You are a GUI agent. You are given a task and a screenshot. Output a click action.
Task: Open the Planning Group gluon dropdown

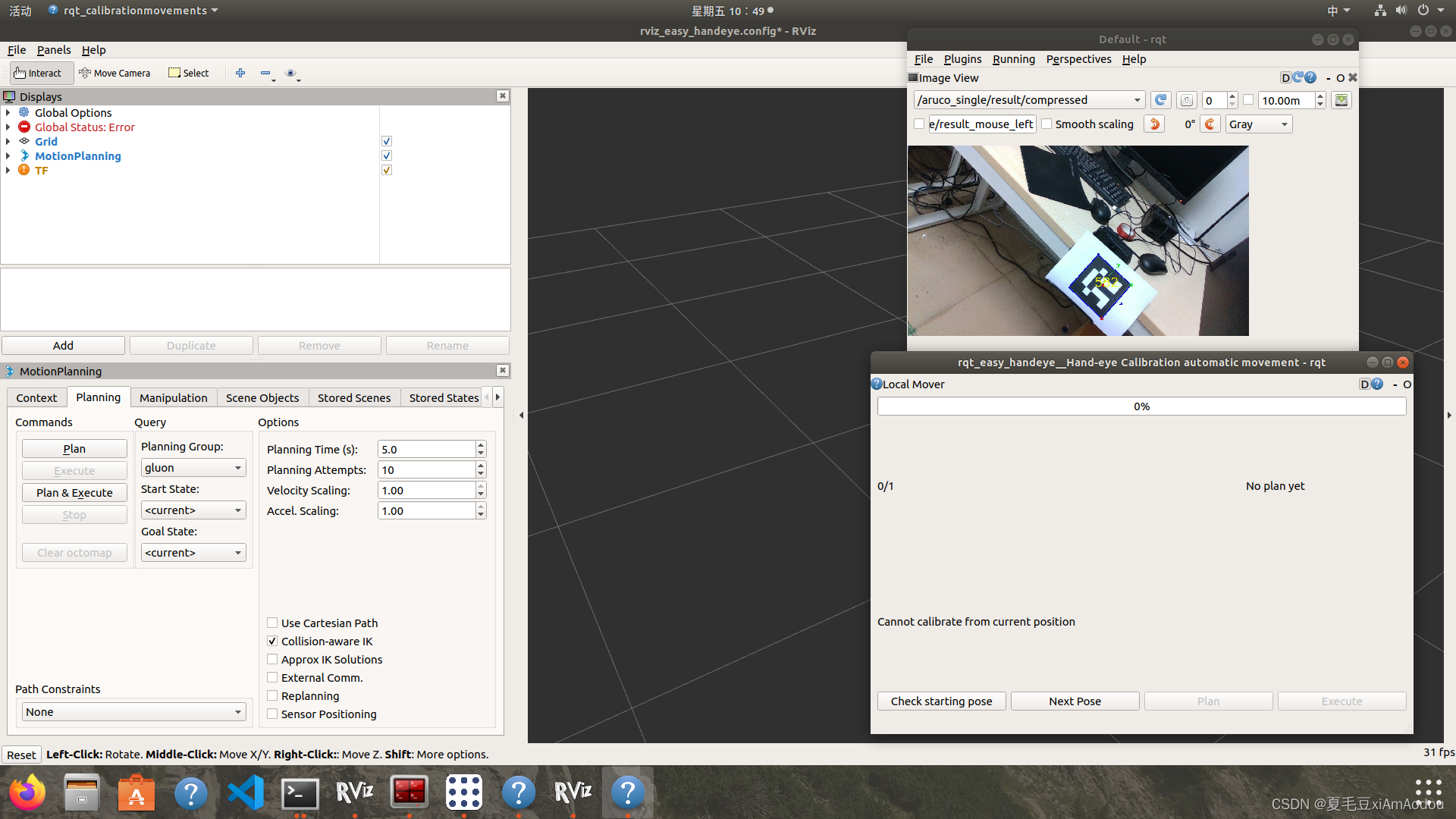(x=193, y=468)
